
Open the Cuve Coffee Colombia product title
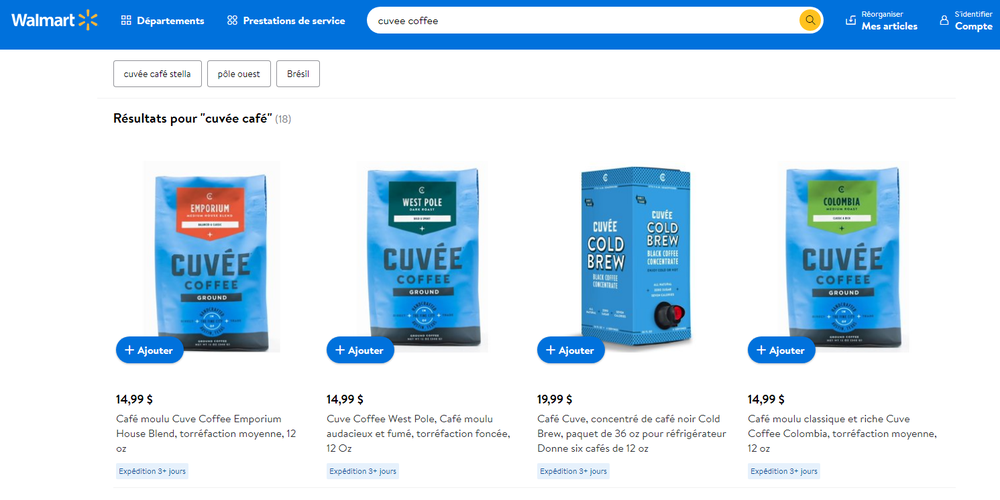(842, 434)
